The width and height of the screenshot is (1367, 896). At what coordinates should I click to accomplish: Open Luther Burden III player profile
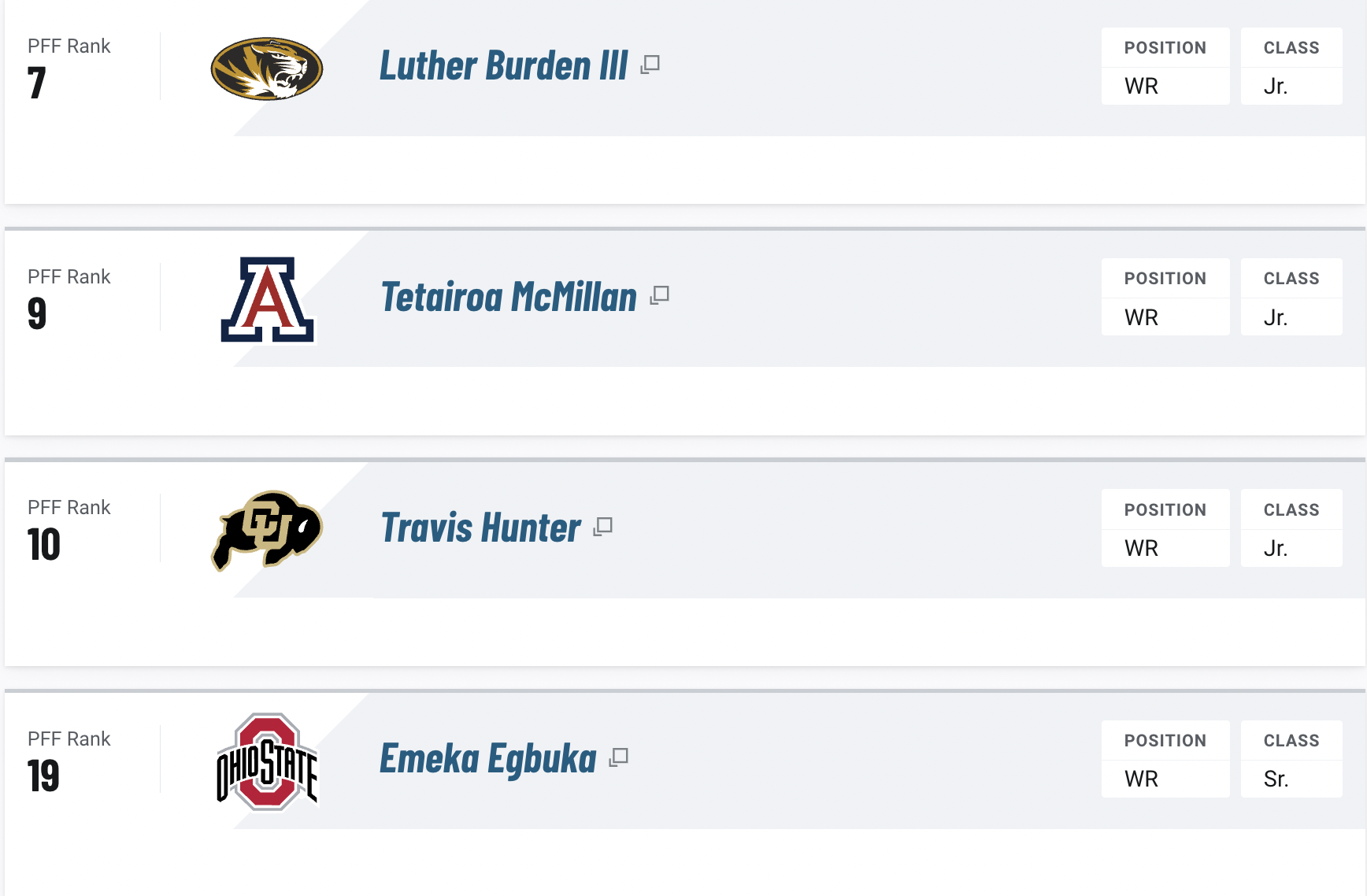click(x=504, y=66)
